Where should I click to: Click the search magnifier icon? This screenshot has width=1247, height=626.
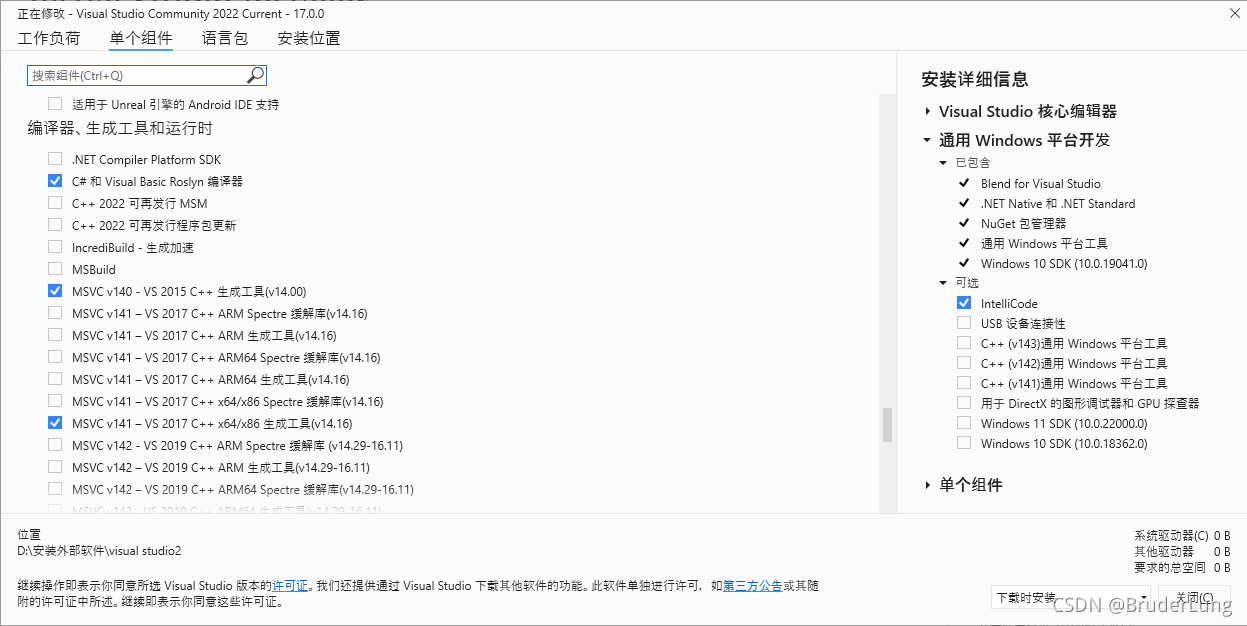(x=255, y=75)
